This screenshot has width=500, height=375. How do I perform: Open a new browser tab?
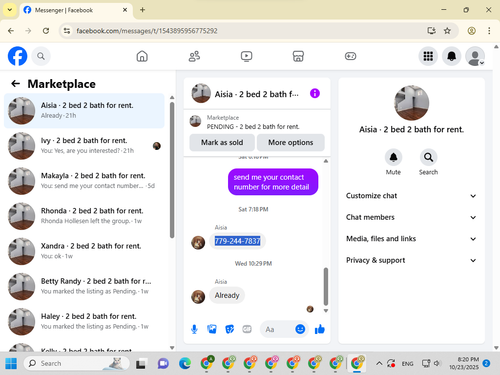click(x=142, y=10)
